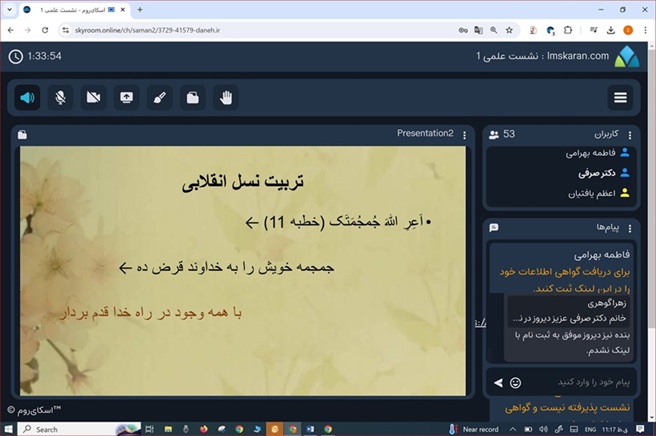Mute the Skyroom speaker sound button
656x436 pixels.
27,98
